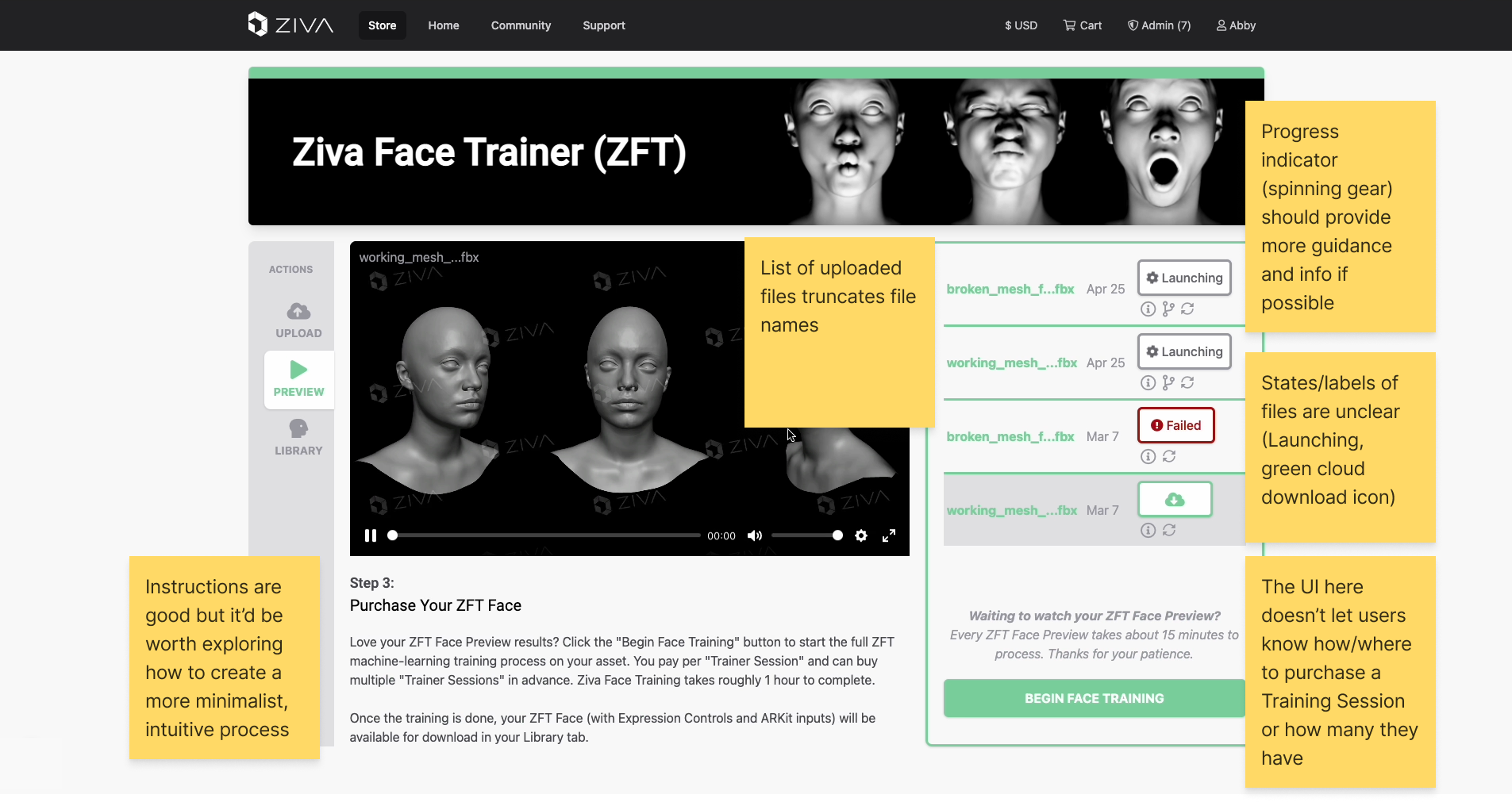Open working_mesh_...fbx file dated Mar 7
Screen dimensions: 1512x802
tap(1012, 511)
